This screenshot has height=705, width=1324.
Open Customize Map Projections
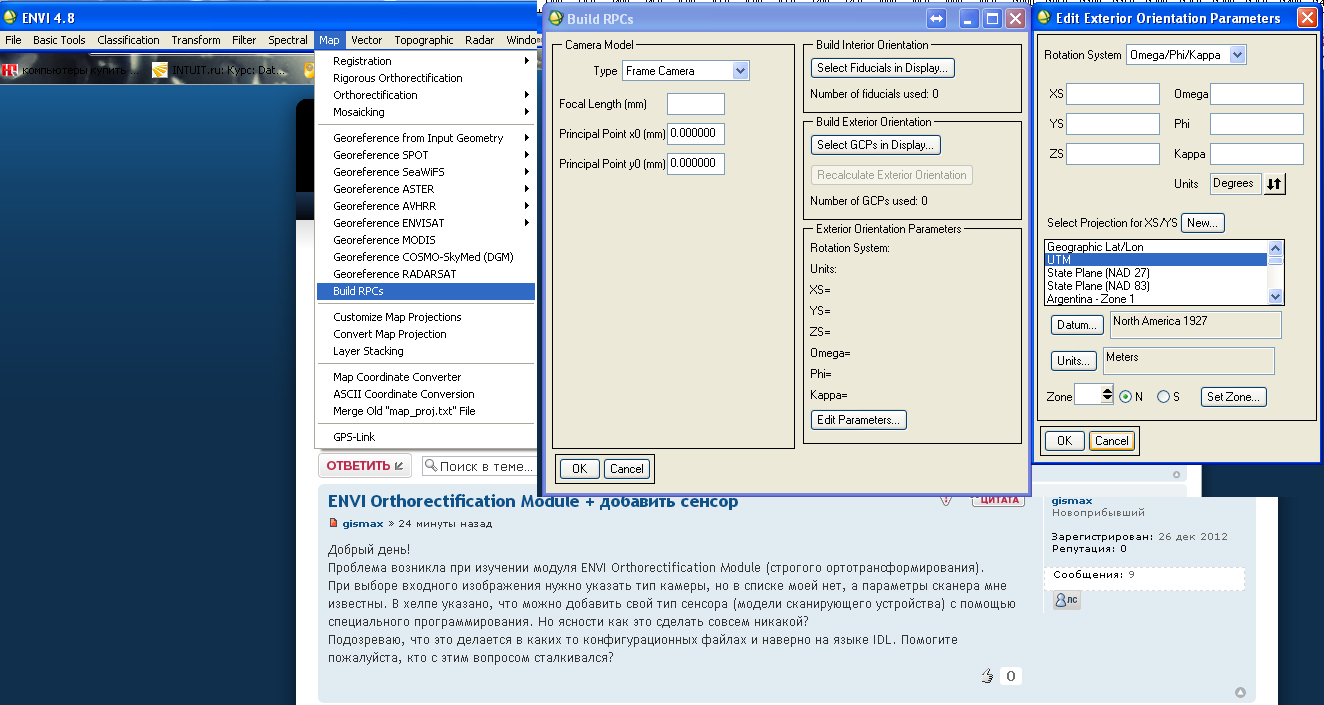pyautogui.click(x=426, y=317)
